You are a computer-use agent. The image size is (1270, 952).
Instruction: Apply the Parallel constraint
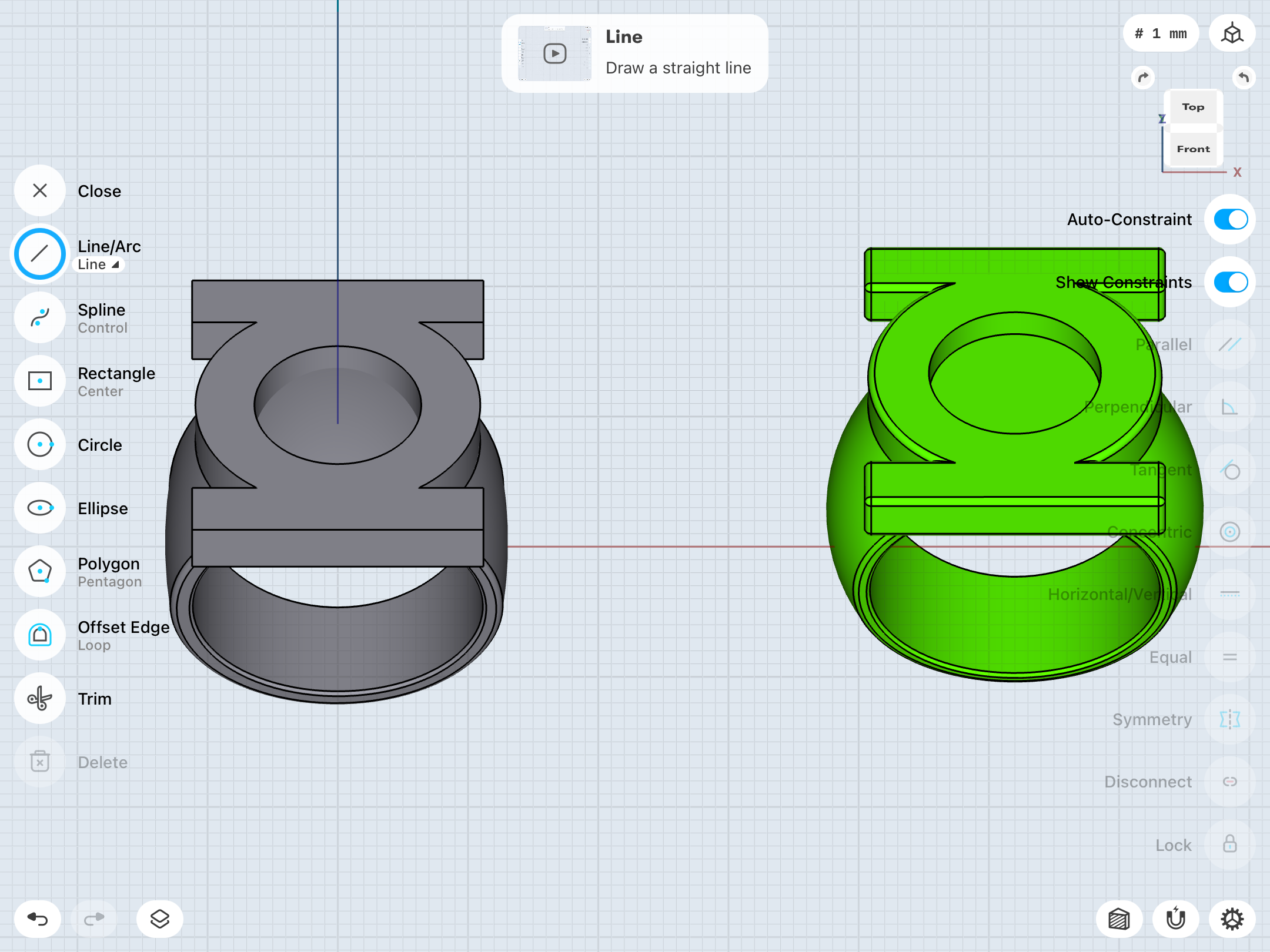1230,345
